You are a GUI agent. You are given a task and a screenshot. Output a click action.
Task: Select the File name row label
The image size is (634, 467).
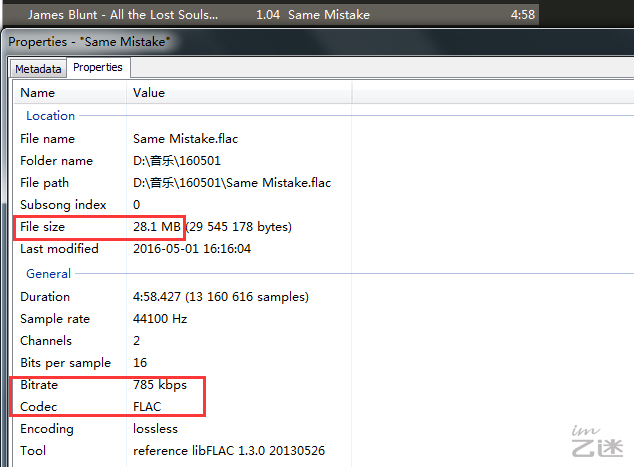[x=47, y=139]
